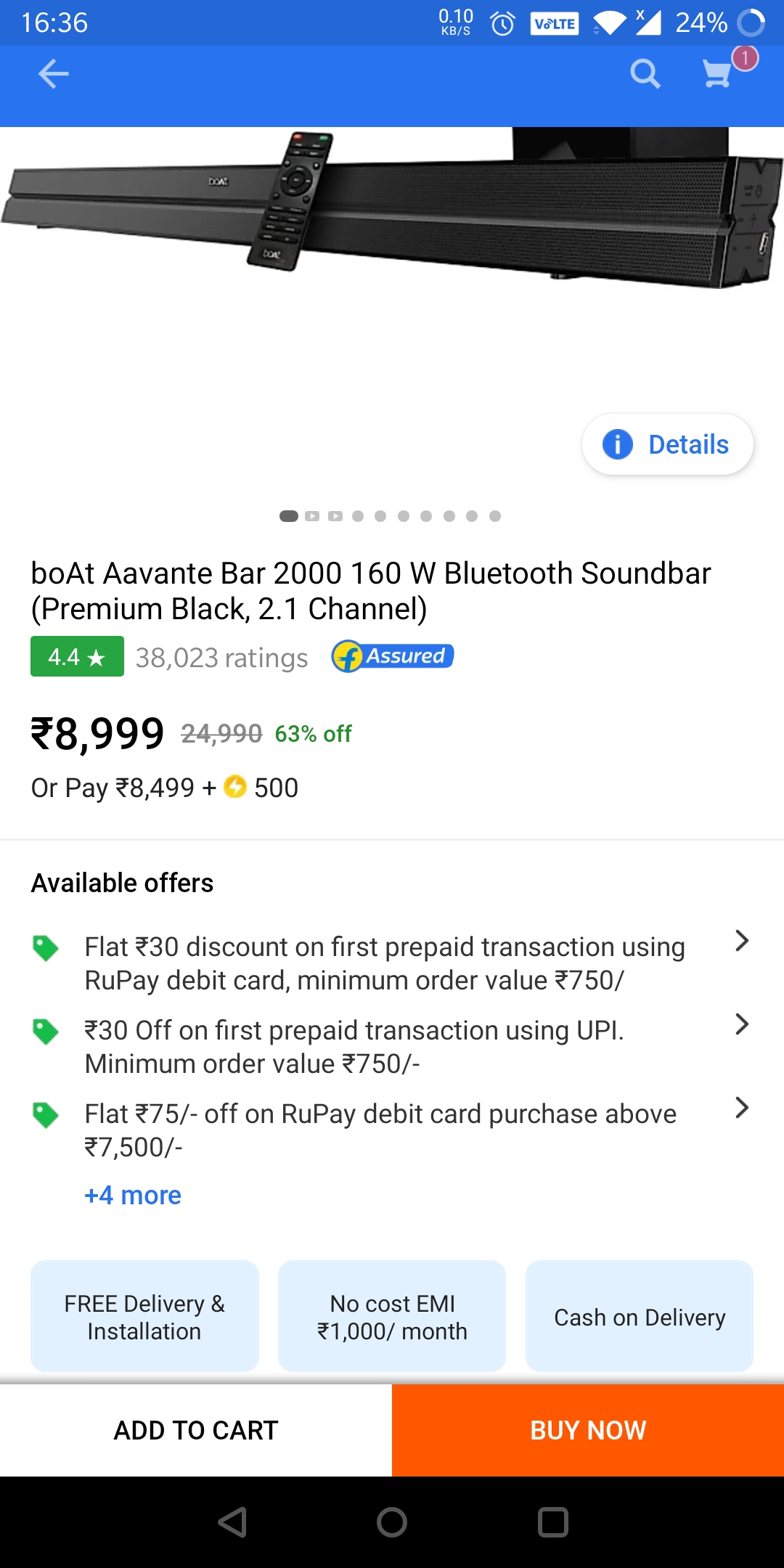Screen dimensions: 784x1568
Task: Select the Cash on Delivery tile
Action: tap(640, 1317)
